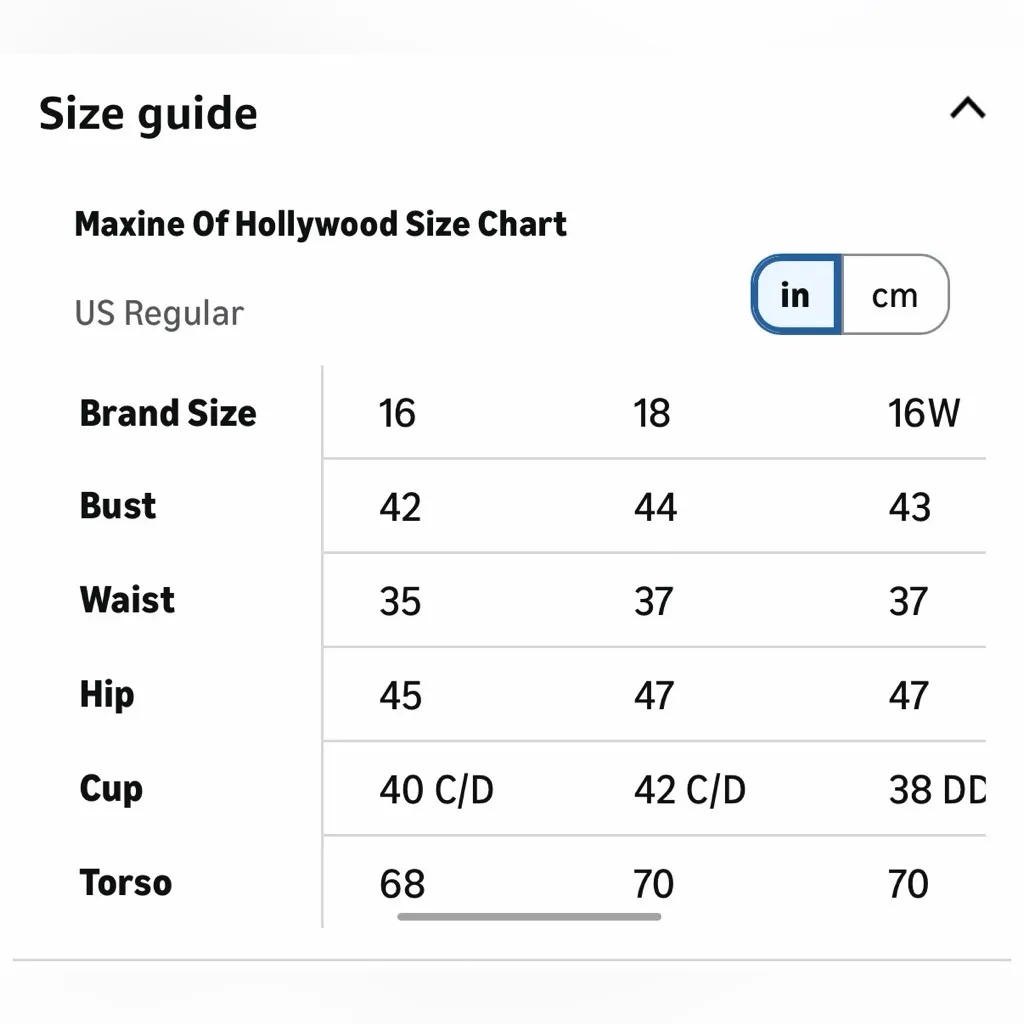Click the horizontal scrollbar below the table
This screenshot has height=1024, width=1024.
530,915
